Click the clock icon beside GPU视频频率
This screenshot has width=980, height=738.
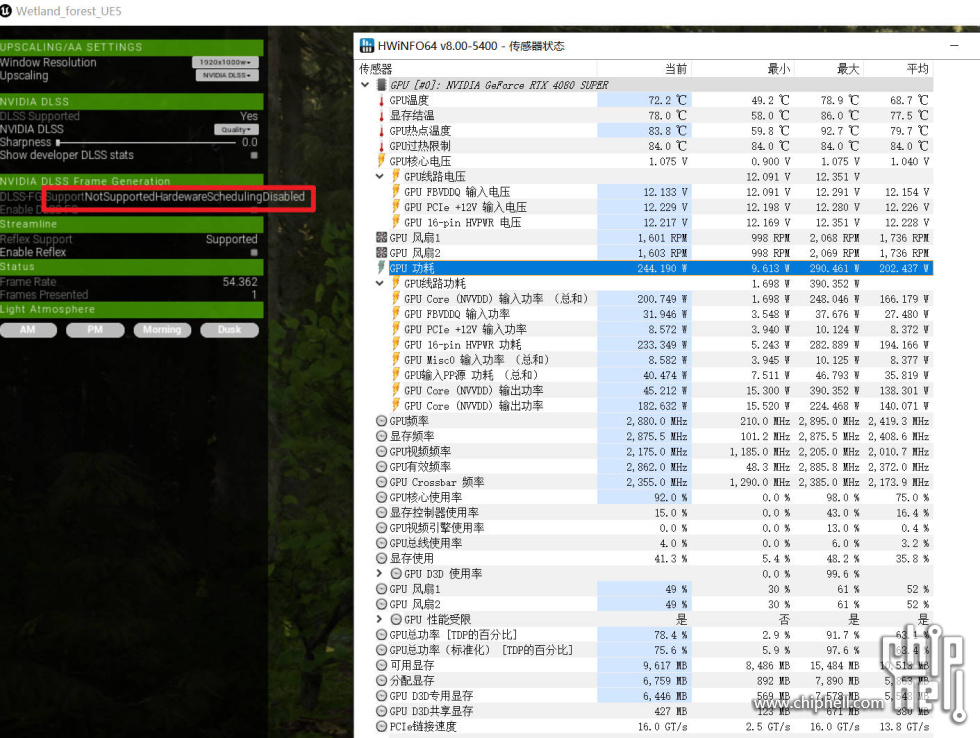coord(381,451)
